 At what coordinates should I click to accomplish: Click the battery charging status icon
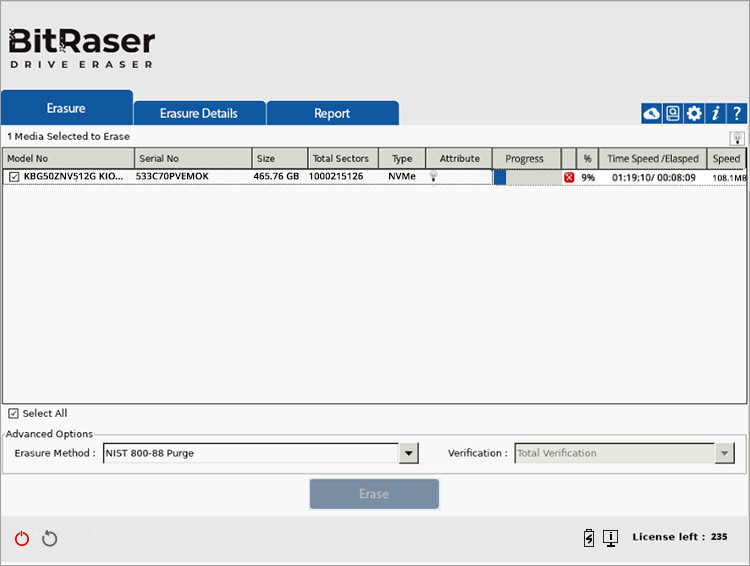589,538
